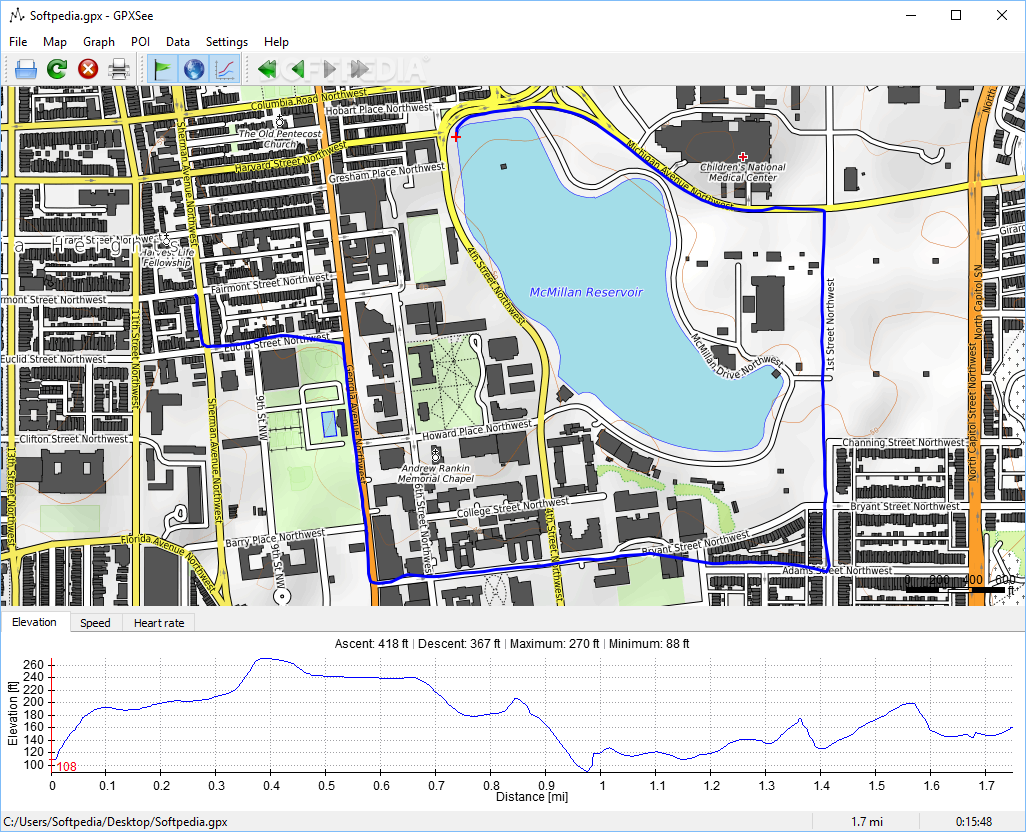
Task: Click the 0:15:48 time in status bar
Action: click(974, 822)
